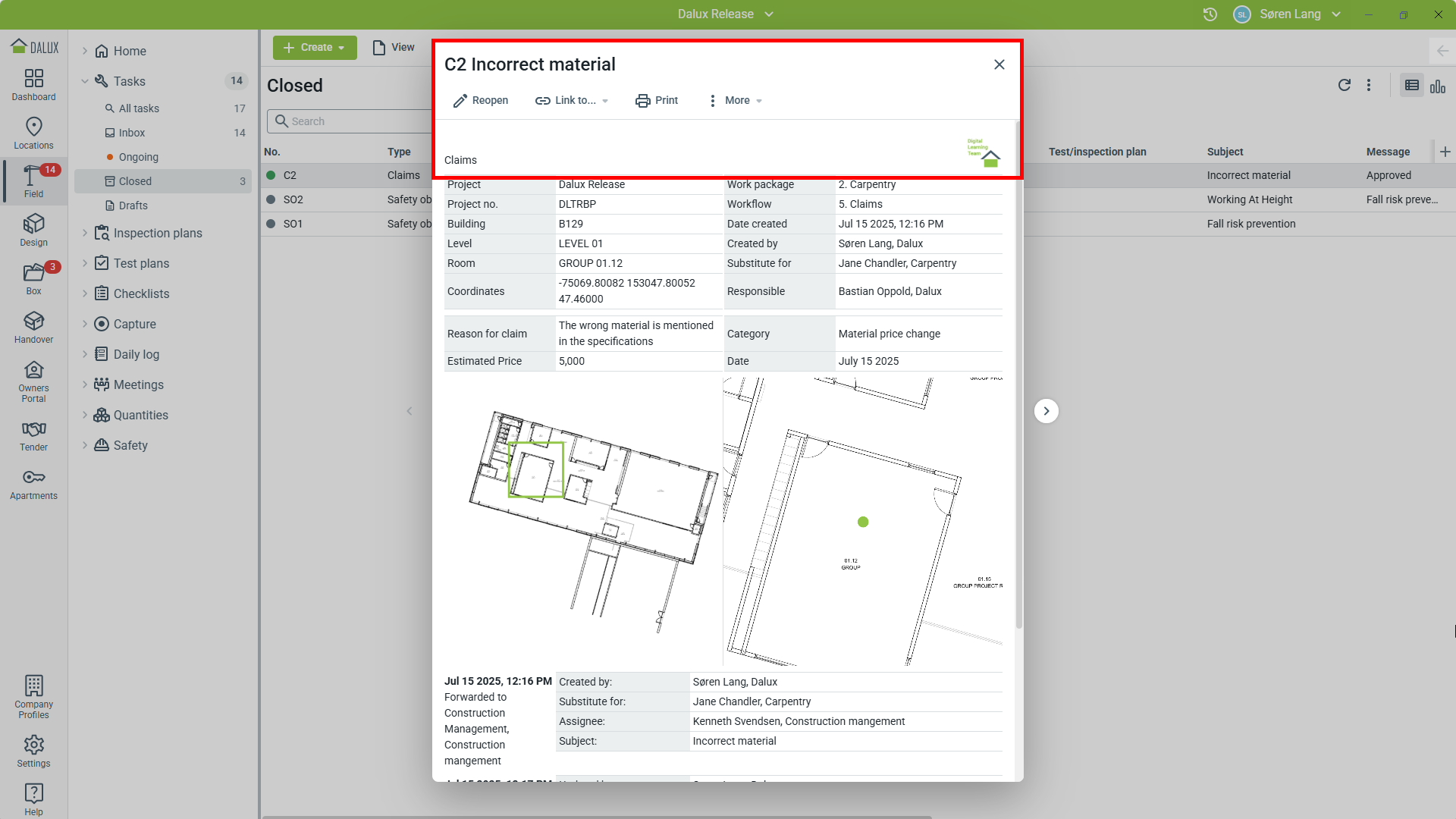This screenshot has width=1456, height=819.
Task: Open the Dashboard sidebar icon
Action: point(33,84)
